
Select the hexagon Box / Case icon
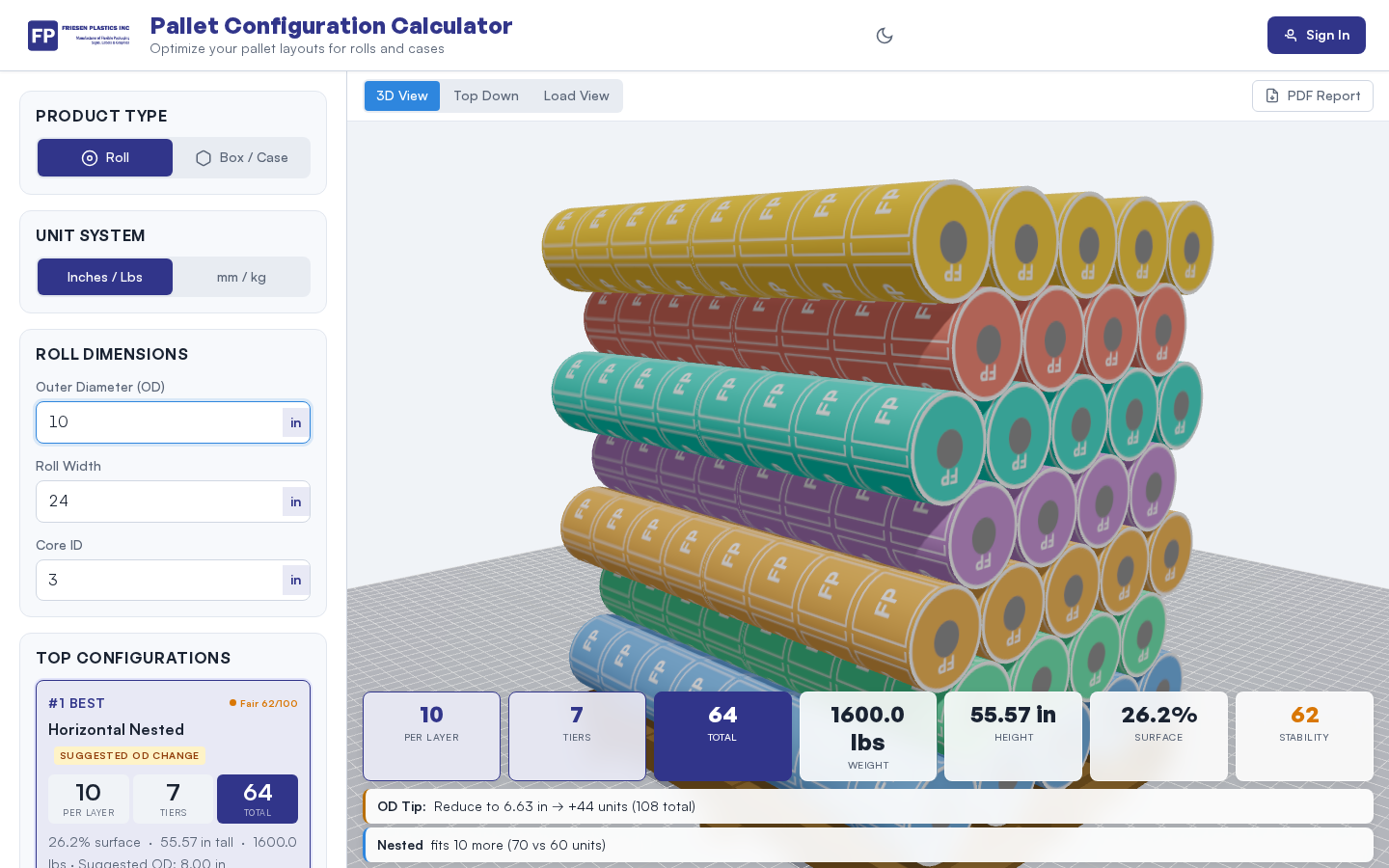(x=204, y=158)
